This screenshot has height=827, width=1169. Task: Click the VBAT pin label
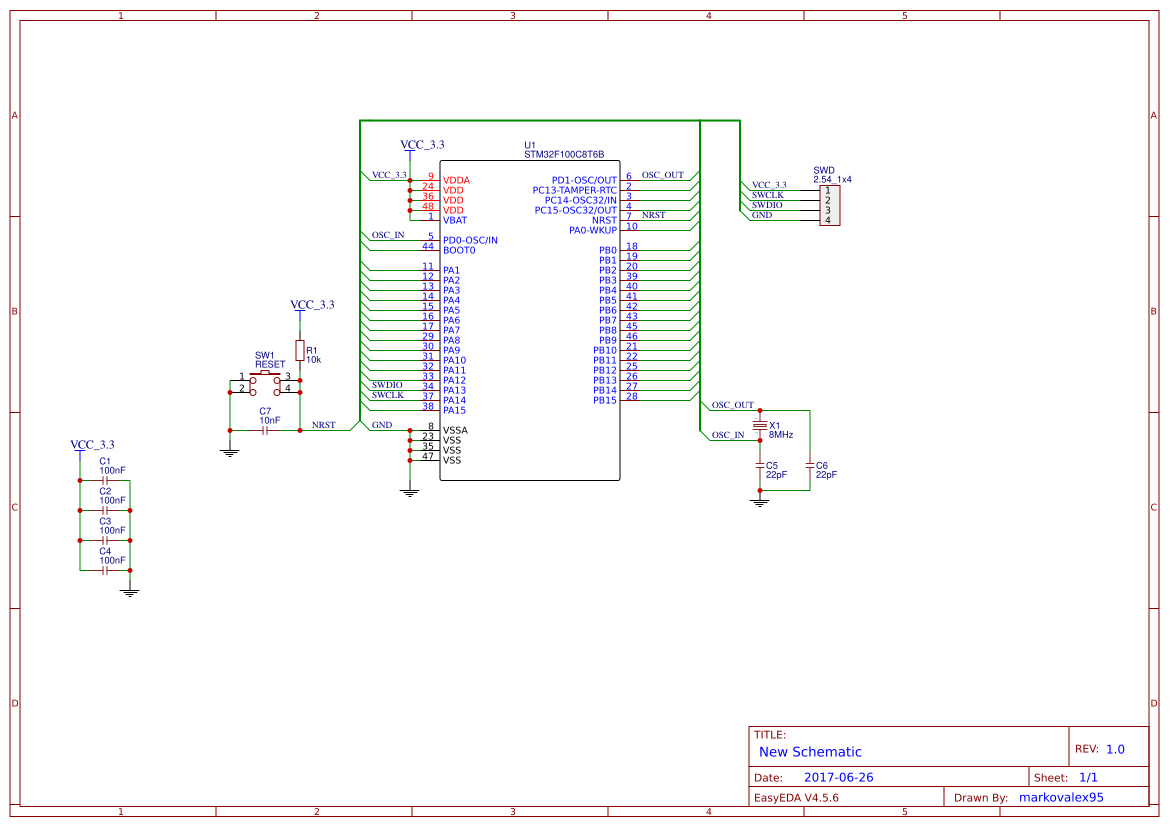point(455,221)
